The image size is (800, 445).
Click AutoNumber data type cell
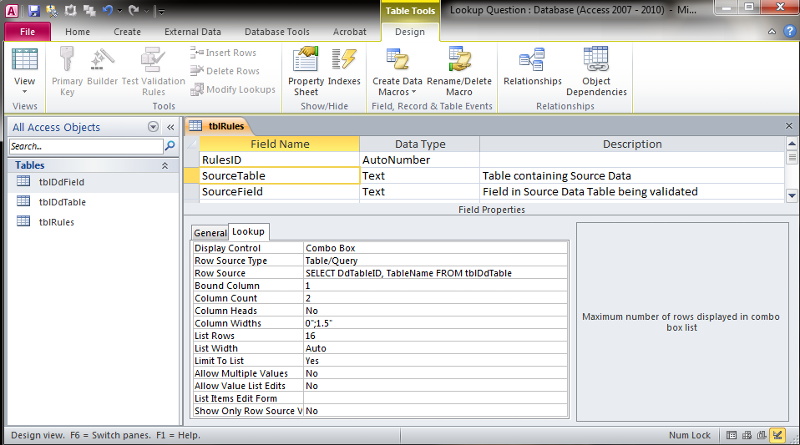pyautogui.click(x=419, y=160)
